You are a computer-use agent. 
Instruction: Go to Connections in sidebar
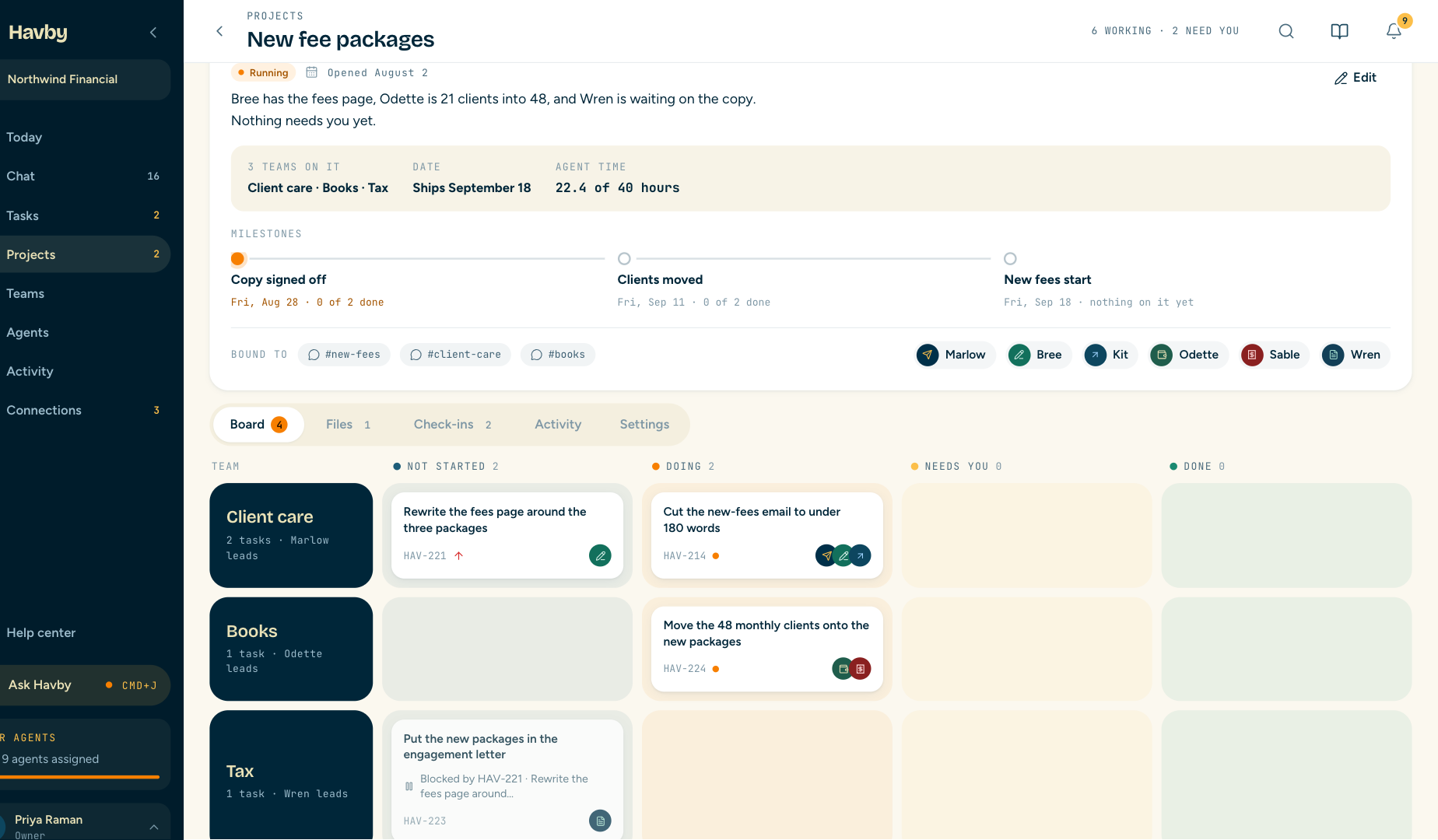84,411
